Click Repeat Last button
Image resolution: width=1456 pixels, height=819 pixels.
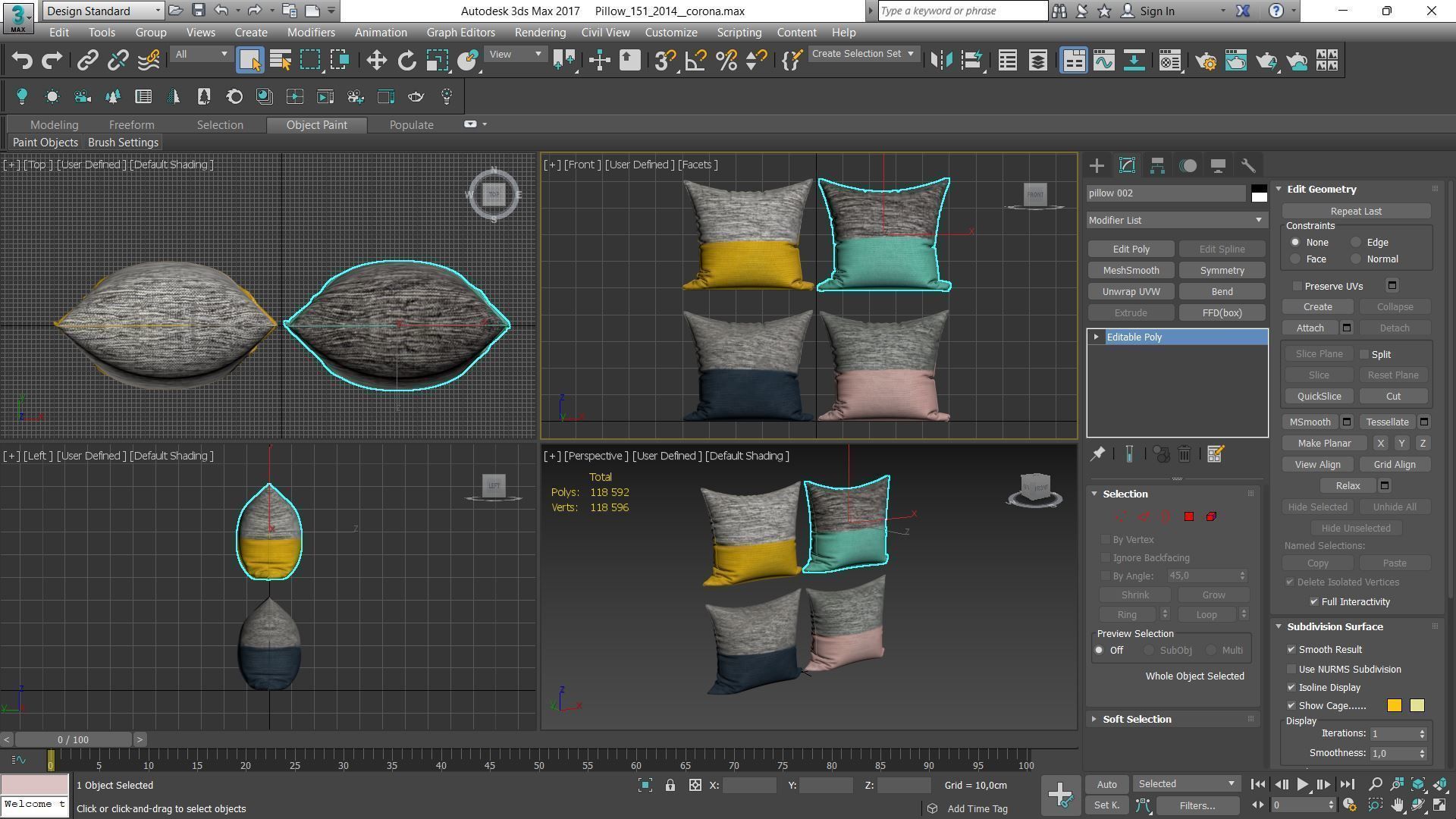(x=1356, y=211)
